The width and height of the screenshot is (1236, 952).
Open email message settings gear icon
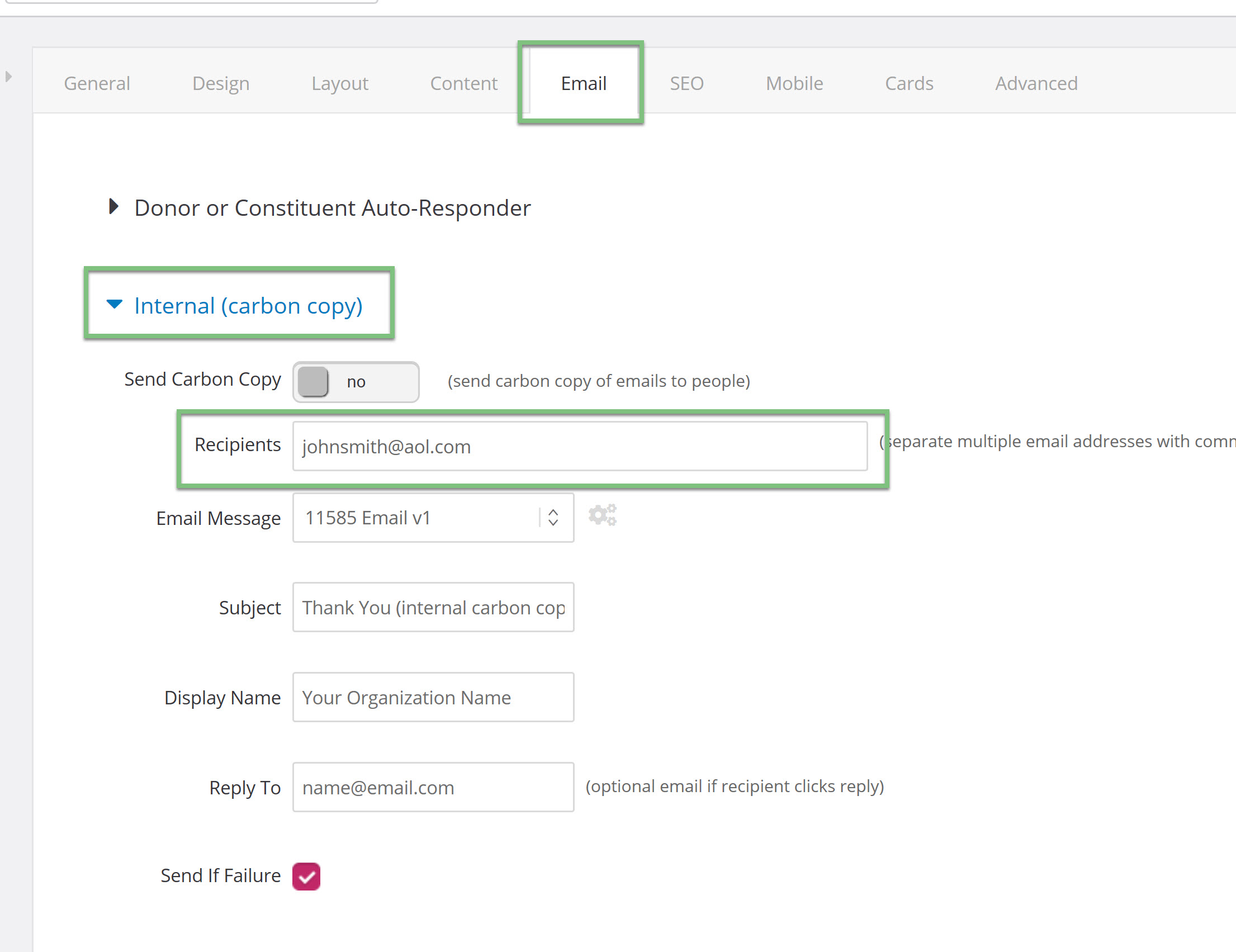(x=602, y=515)
